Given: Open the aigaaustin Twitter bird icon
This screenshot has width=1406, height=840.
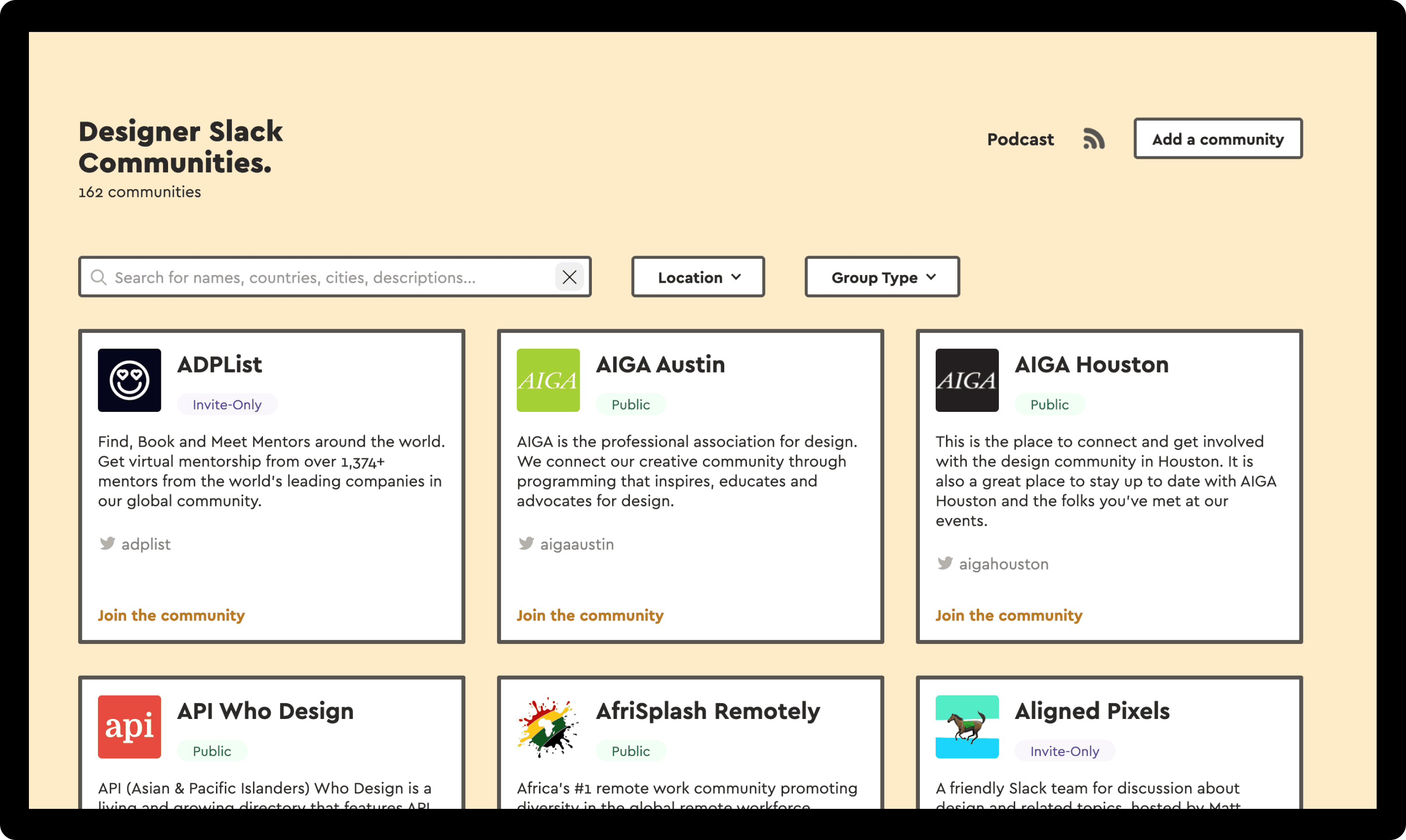Looking at the screenshot, I should (x=526, y=543).
